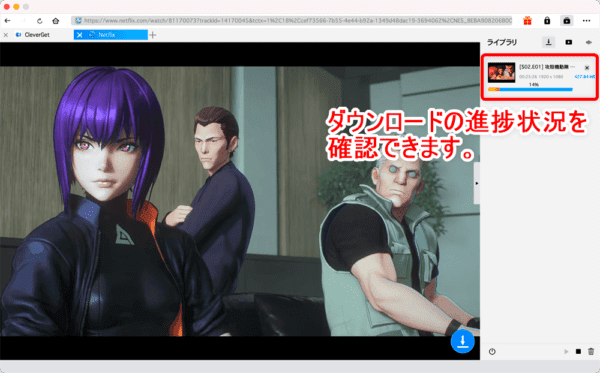Open the red gift box icon
This screenshot has width=600, height=373.
[527, 21]
